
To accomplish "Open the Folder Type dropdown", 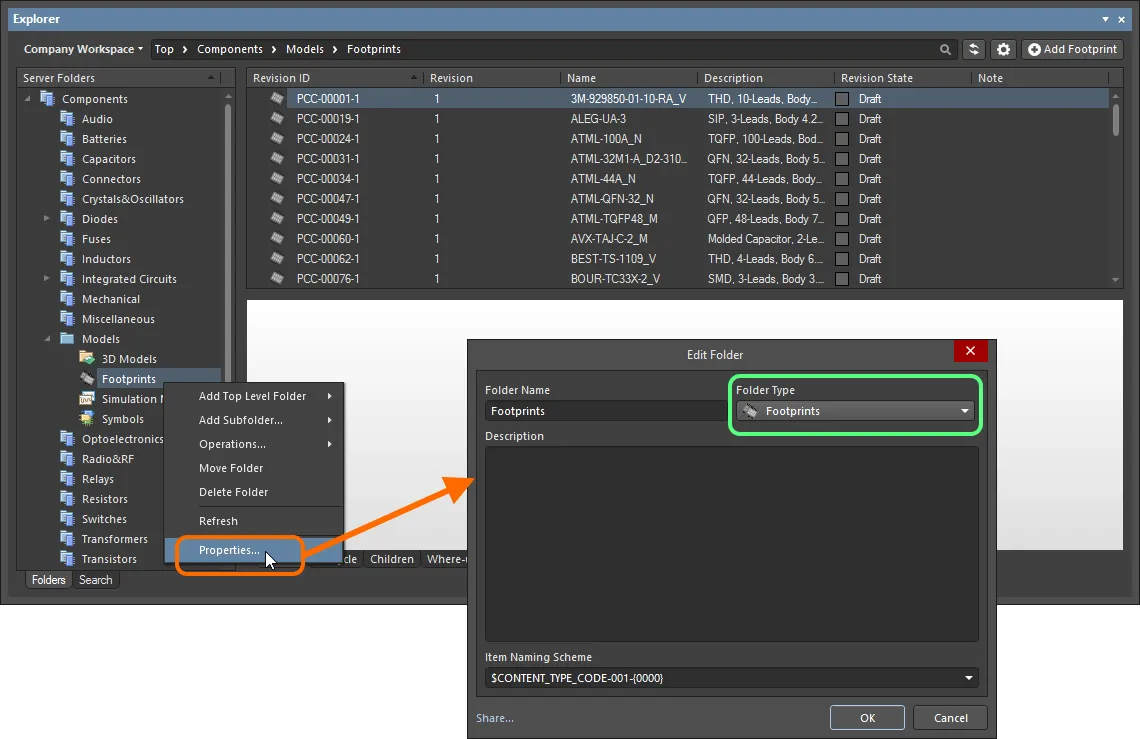I will 855,411.
